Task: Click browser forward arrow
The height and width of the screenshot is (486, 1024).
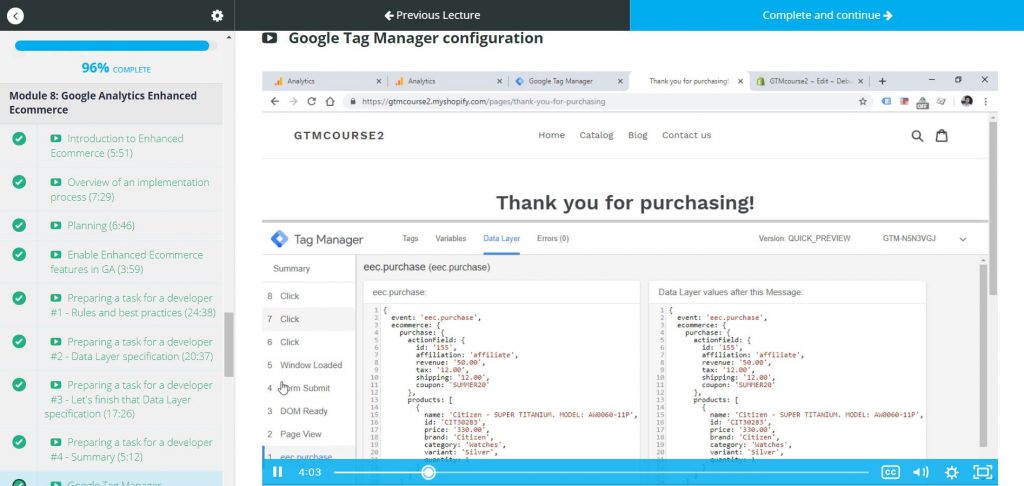Action: click(293, 101)
